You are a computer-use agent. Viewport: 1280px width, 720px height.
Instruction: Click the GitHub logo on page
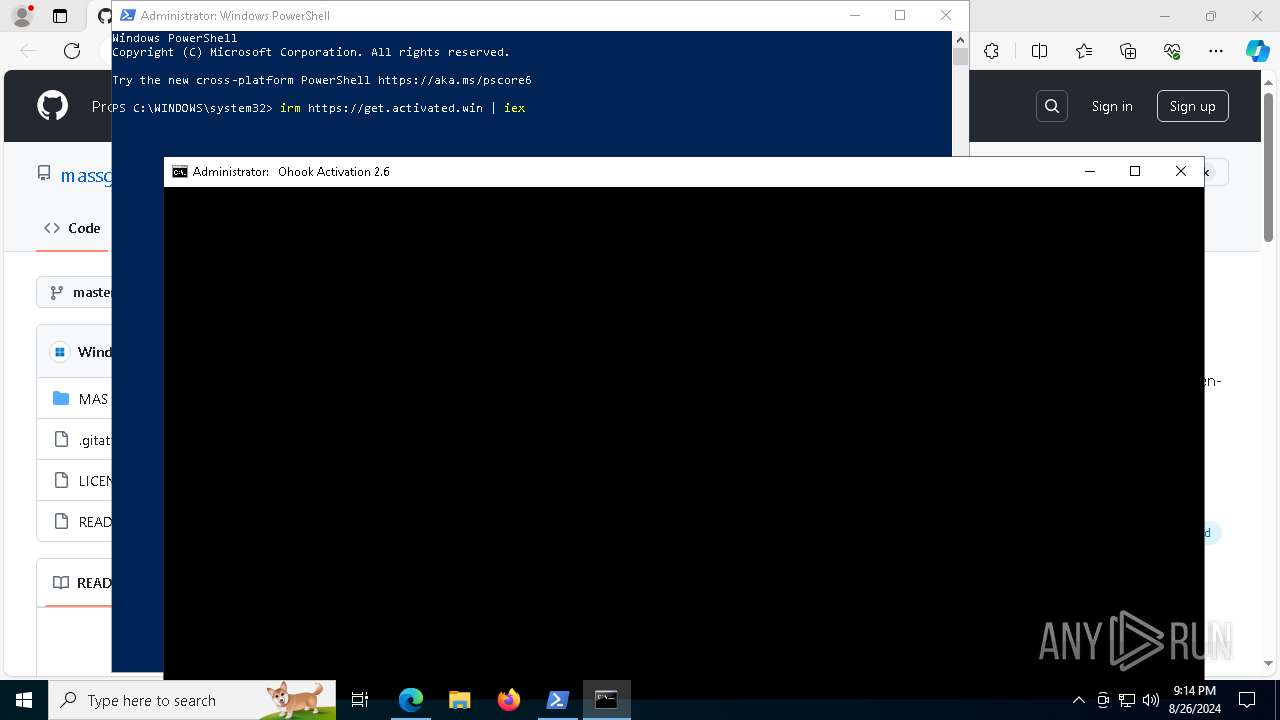pyautogui.click(x=52, y=106)
